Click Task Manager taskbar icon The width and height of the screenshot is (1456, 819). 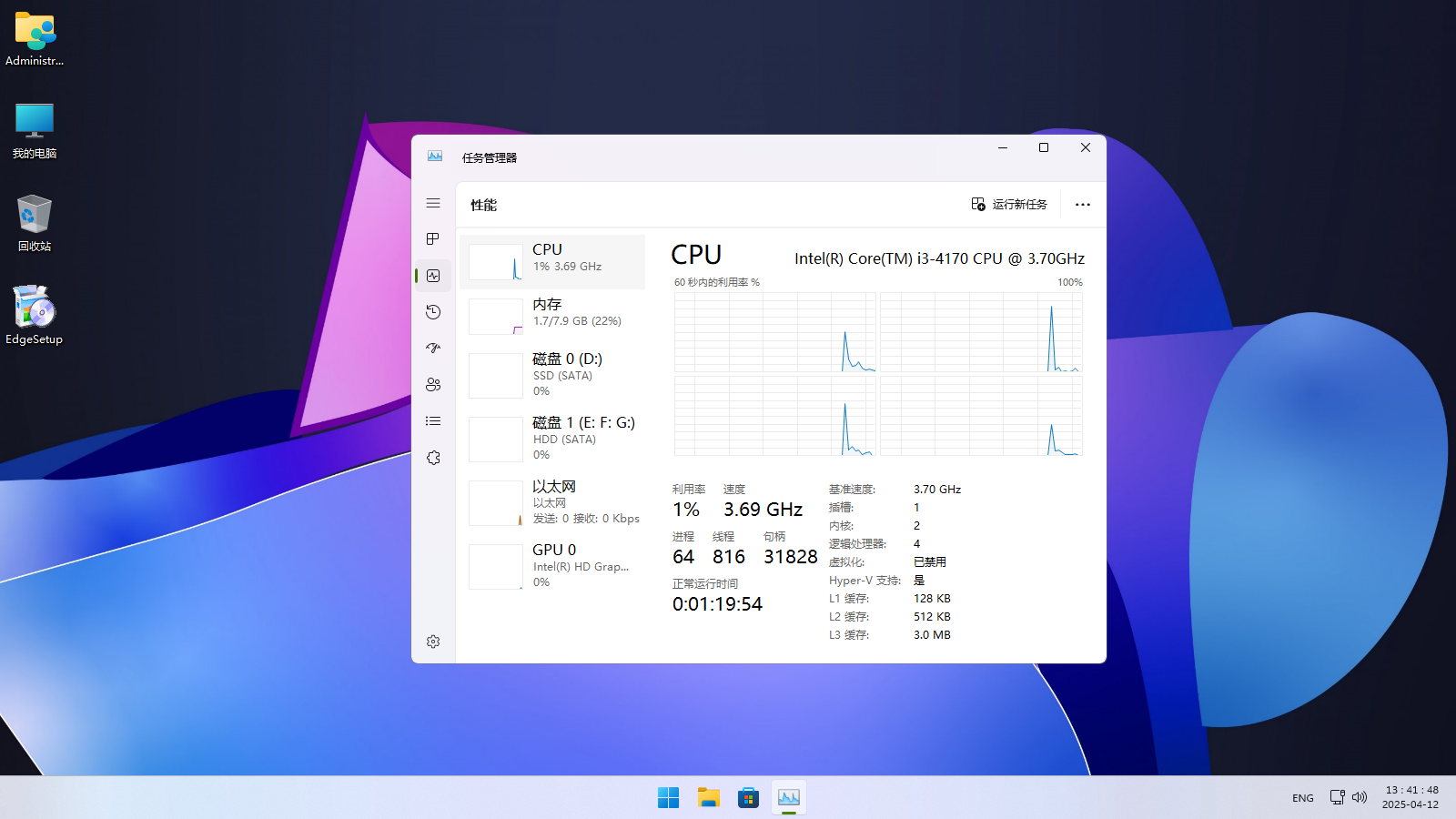pos(788,798)
